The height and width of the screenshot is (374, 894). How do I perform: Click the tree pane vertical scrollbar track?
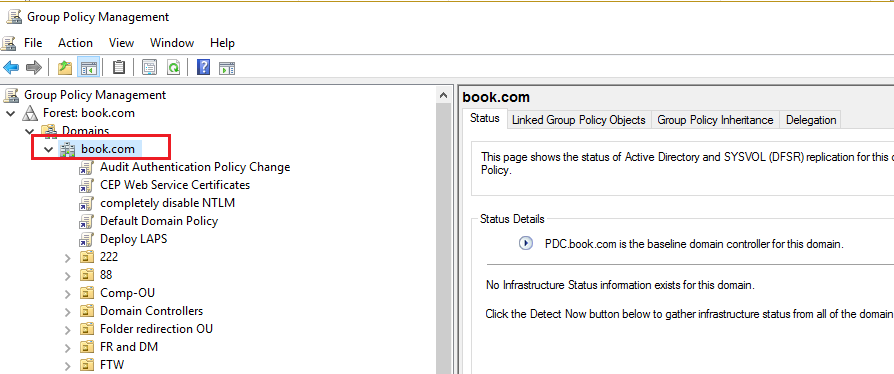443,239
